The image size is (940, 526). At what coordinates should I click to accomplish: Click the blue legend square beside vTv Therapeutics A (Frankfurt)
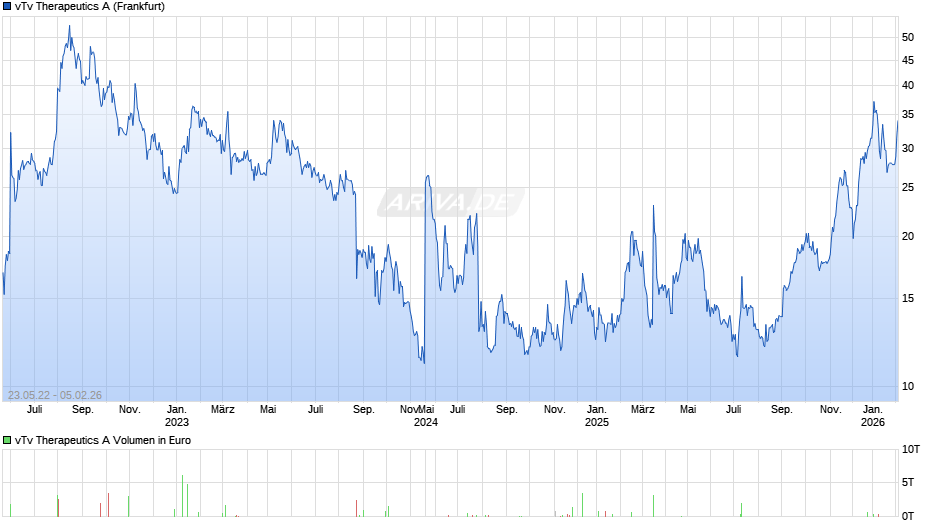pyautogui.click(x=7, y=7)
